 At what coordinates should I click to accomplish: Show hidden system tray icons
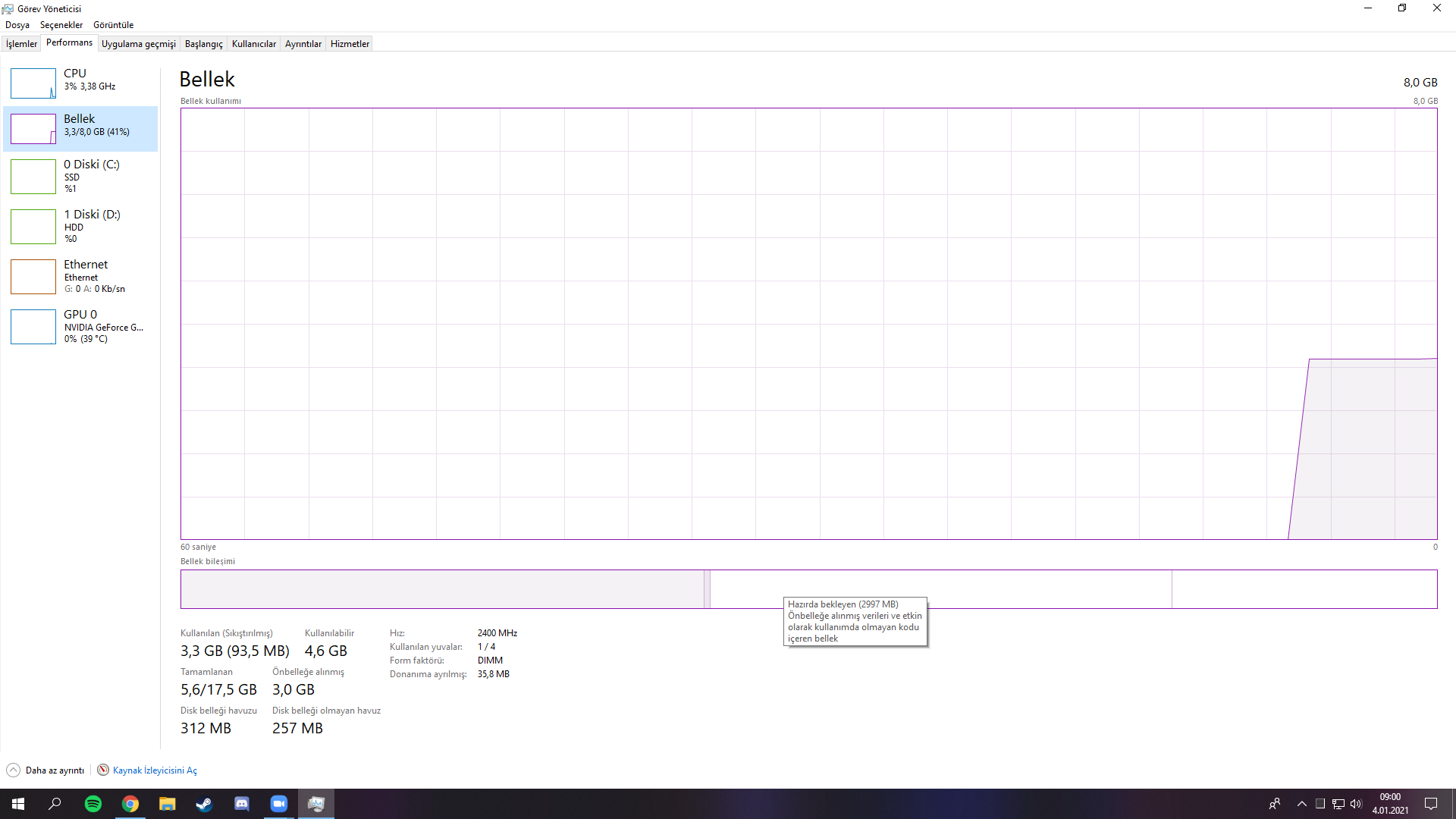coord(1302,804)
